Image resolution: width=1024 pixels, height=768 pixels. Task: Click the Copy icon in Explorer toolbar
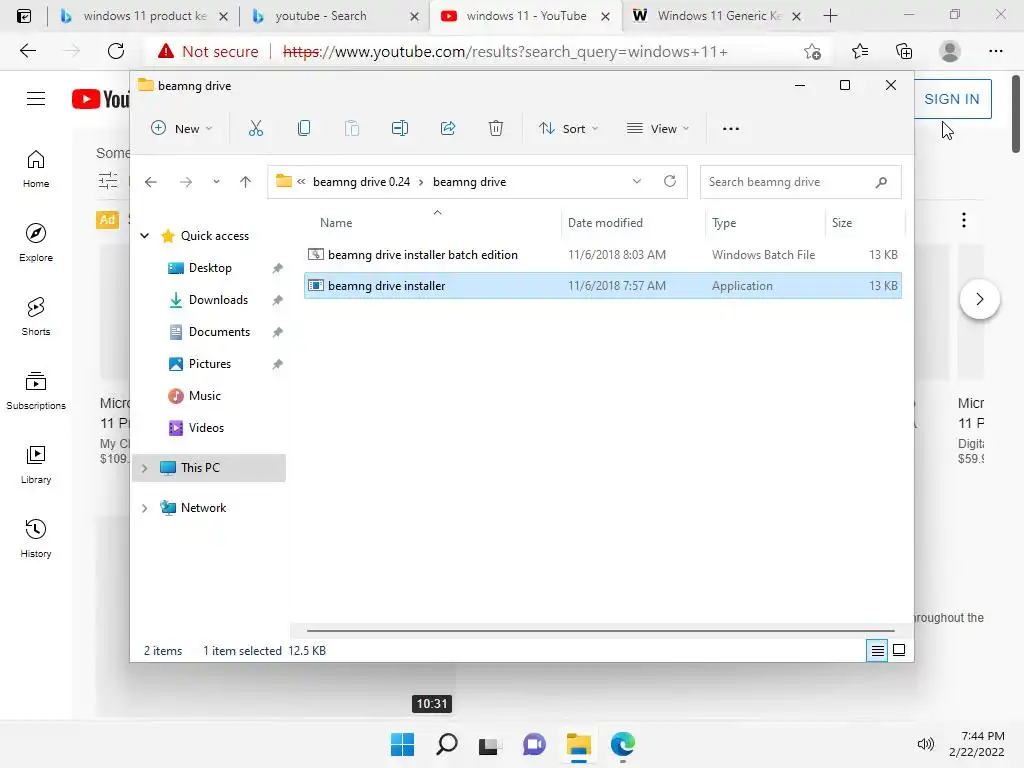304,129
